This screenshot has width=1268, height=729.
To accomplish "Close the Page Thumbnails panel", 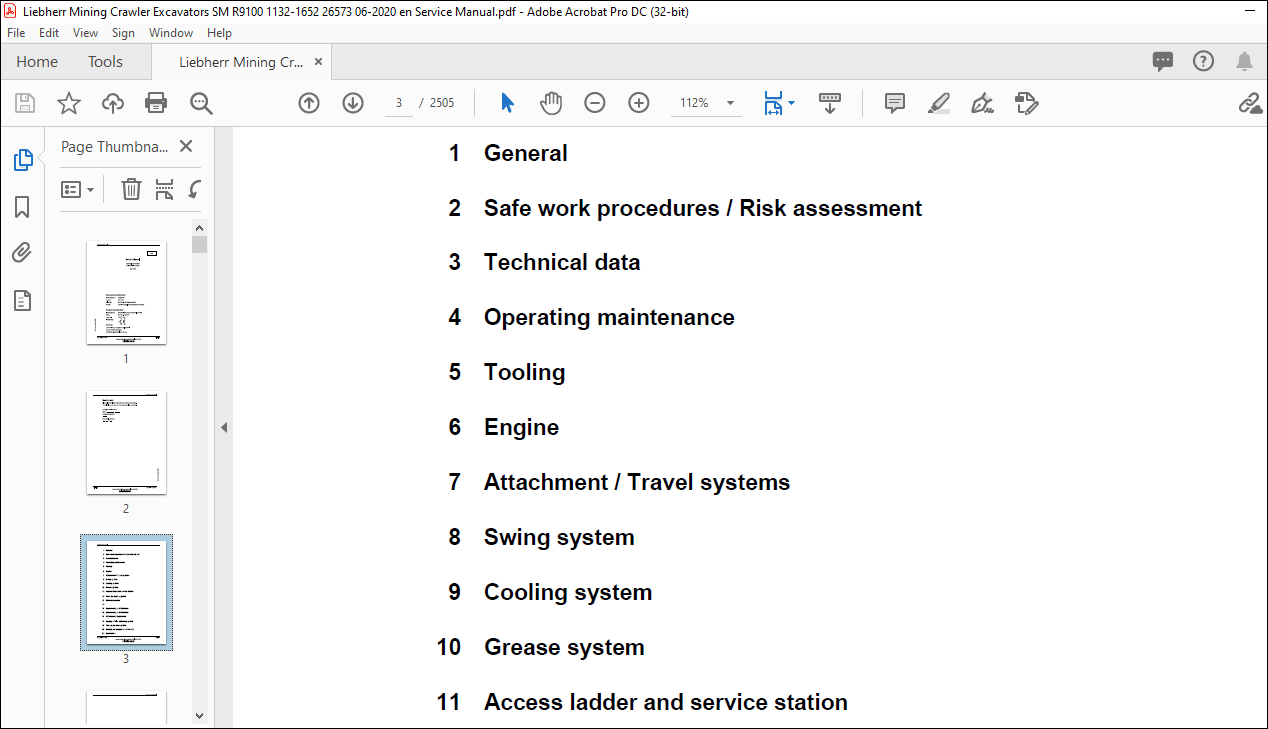I will (186, 146).
